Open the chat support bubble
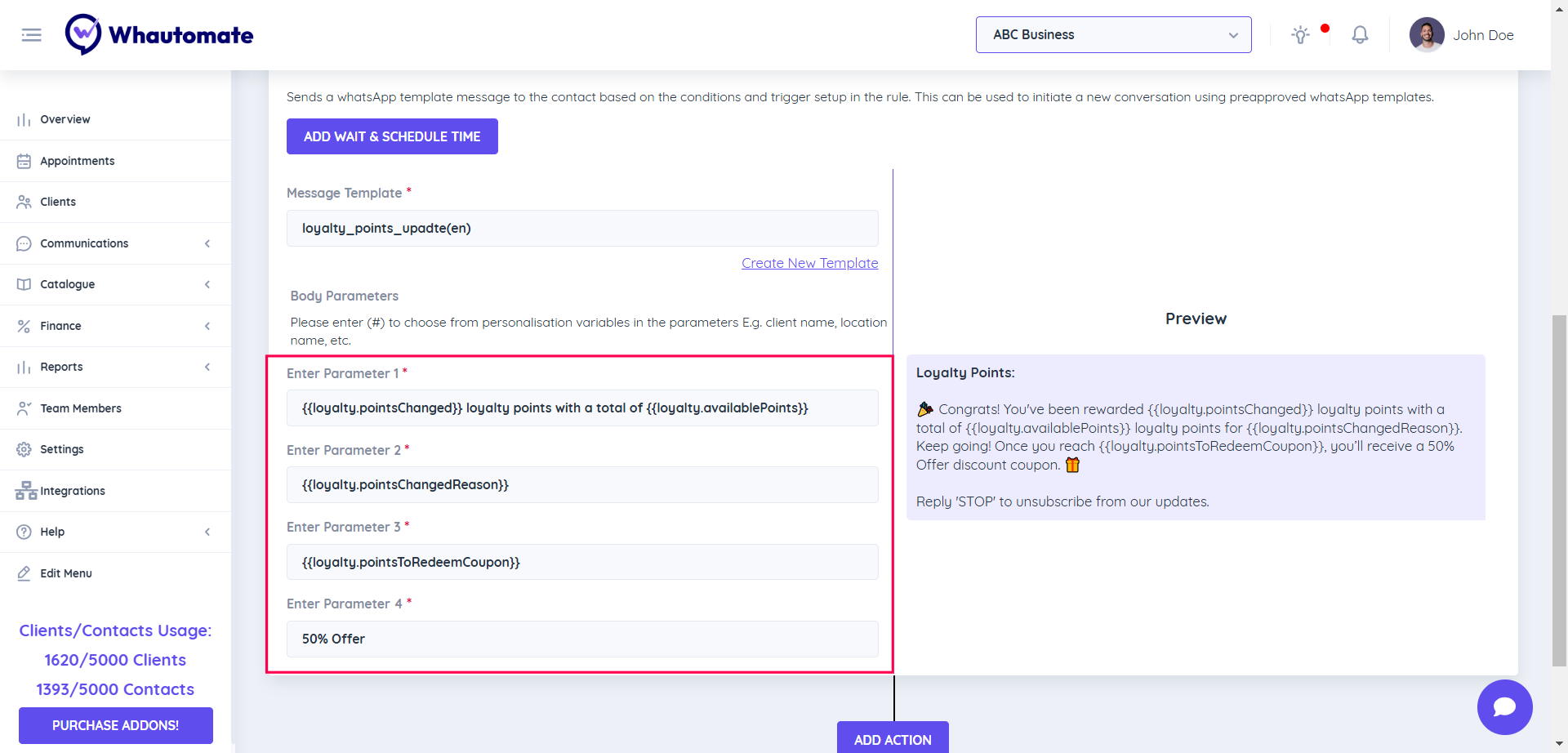Viewport: 1568px width, 753px height. point(1504,707)
